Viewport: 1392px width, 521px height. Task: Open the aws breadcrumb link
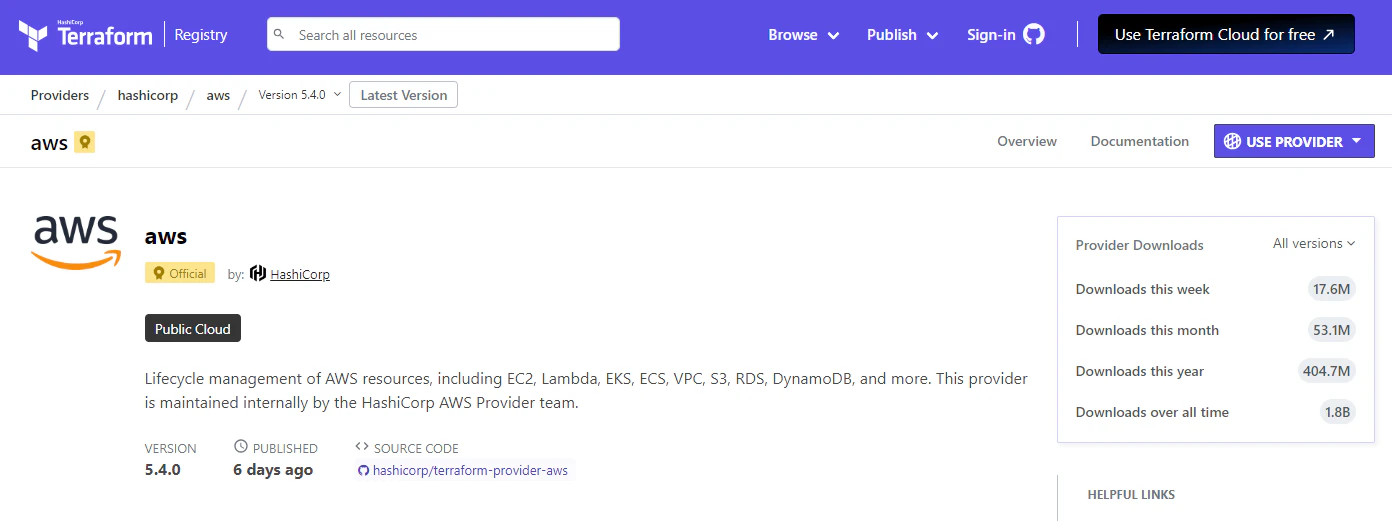(x=218, y=95)
